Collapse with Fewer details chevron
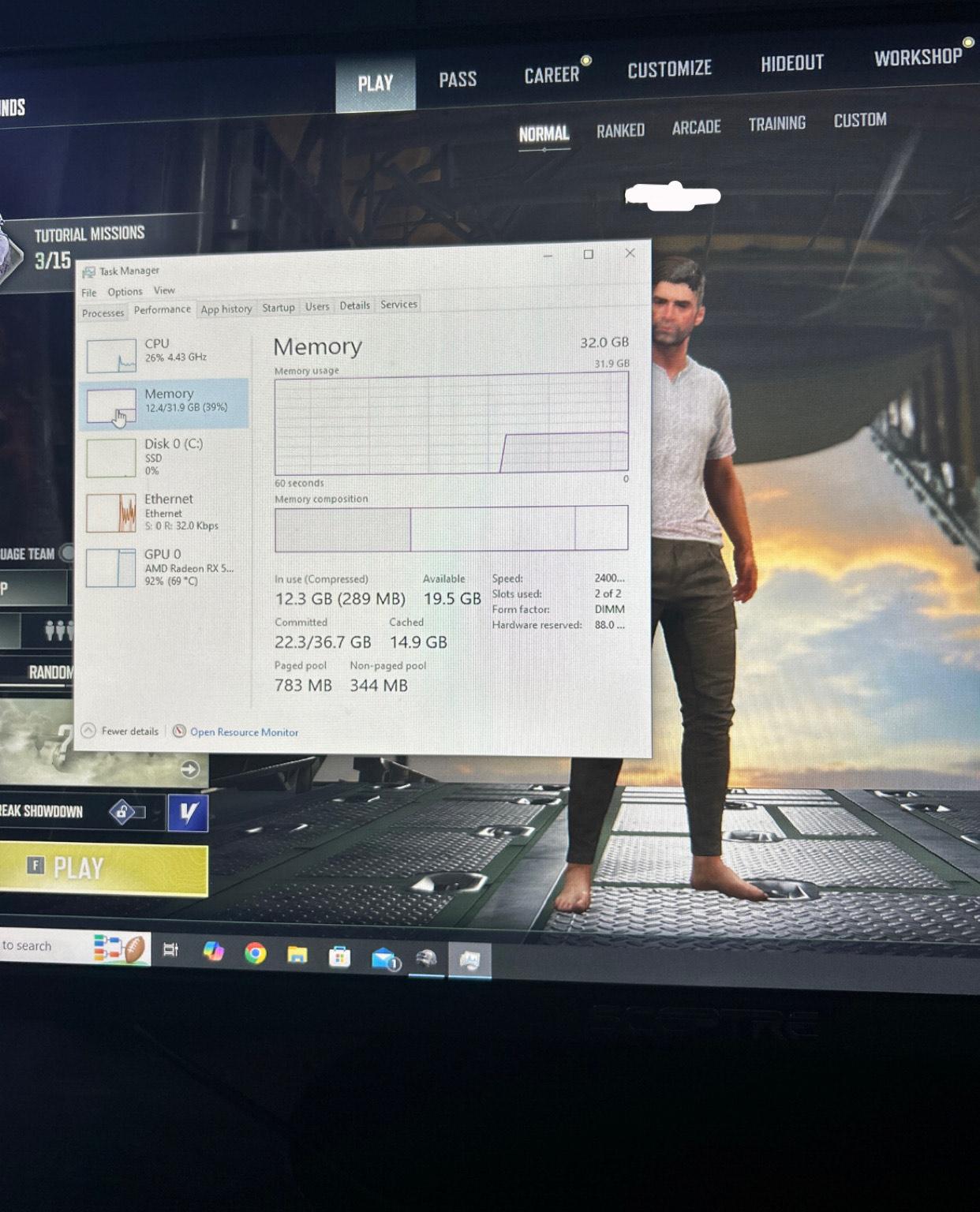Screen dimensions: 980x1212 coord(88,731)
